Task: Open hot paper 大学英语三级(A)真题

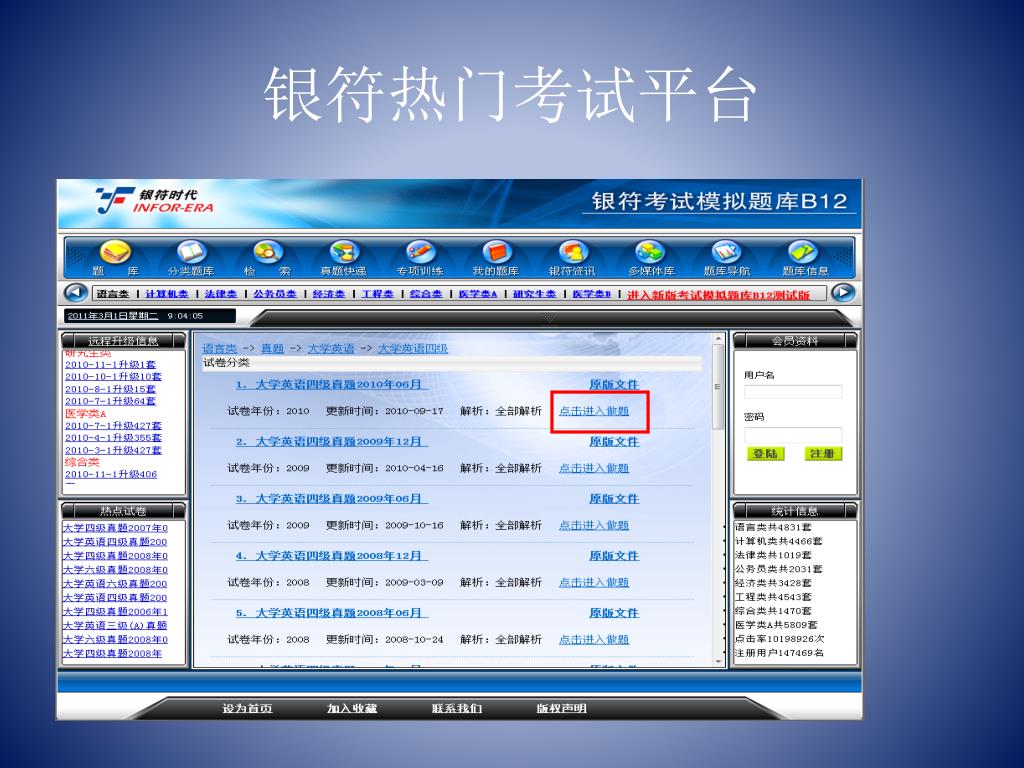Action: pos(115,626)
